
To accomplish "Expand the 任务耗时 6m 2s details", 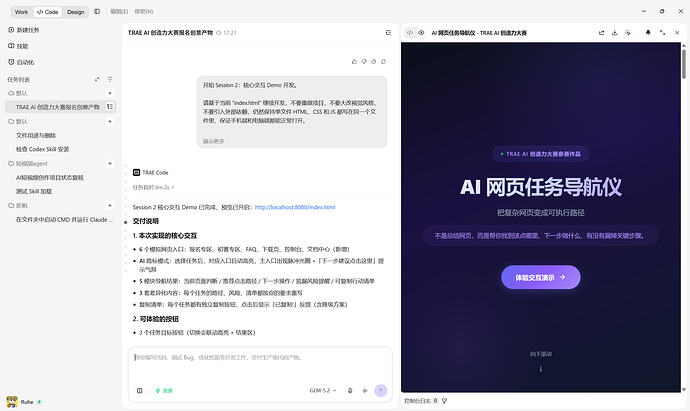I will [x=154, y=187].
